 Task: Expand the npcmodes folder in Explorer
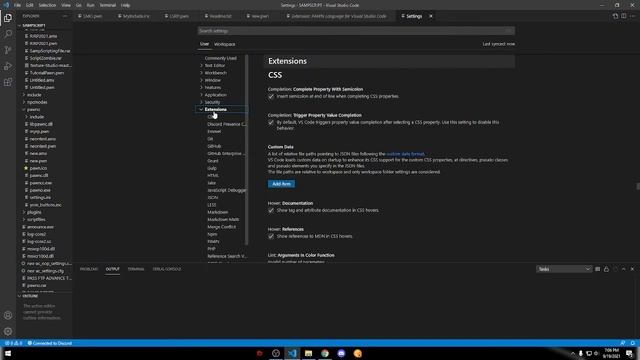[37, 102]
